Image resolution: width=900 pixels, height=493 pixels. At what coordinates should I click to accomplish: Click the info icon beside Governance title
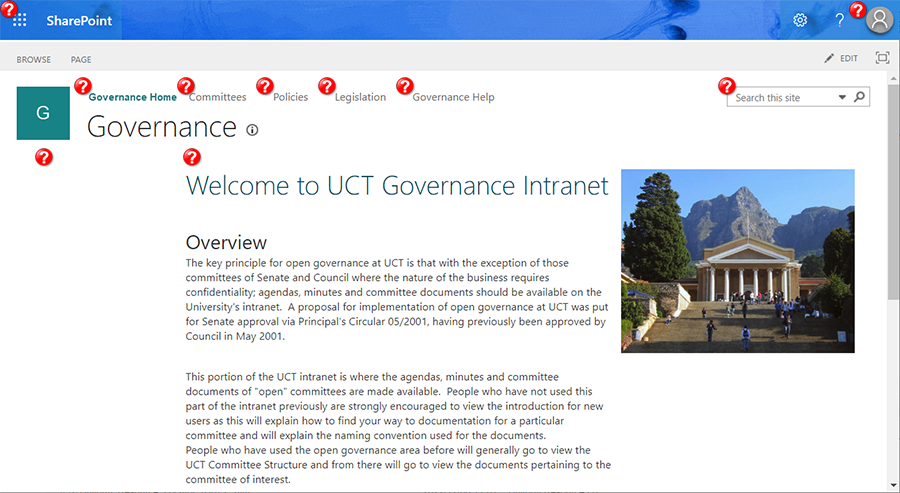pos(252,130)
